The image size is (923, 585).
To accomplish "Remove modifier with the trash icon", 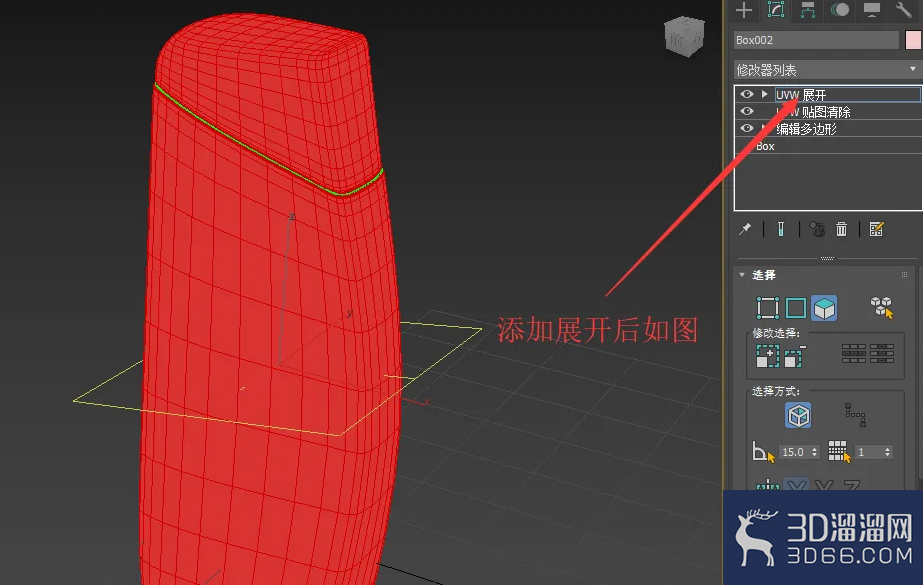I will click(841, 229).
